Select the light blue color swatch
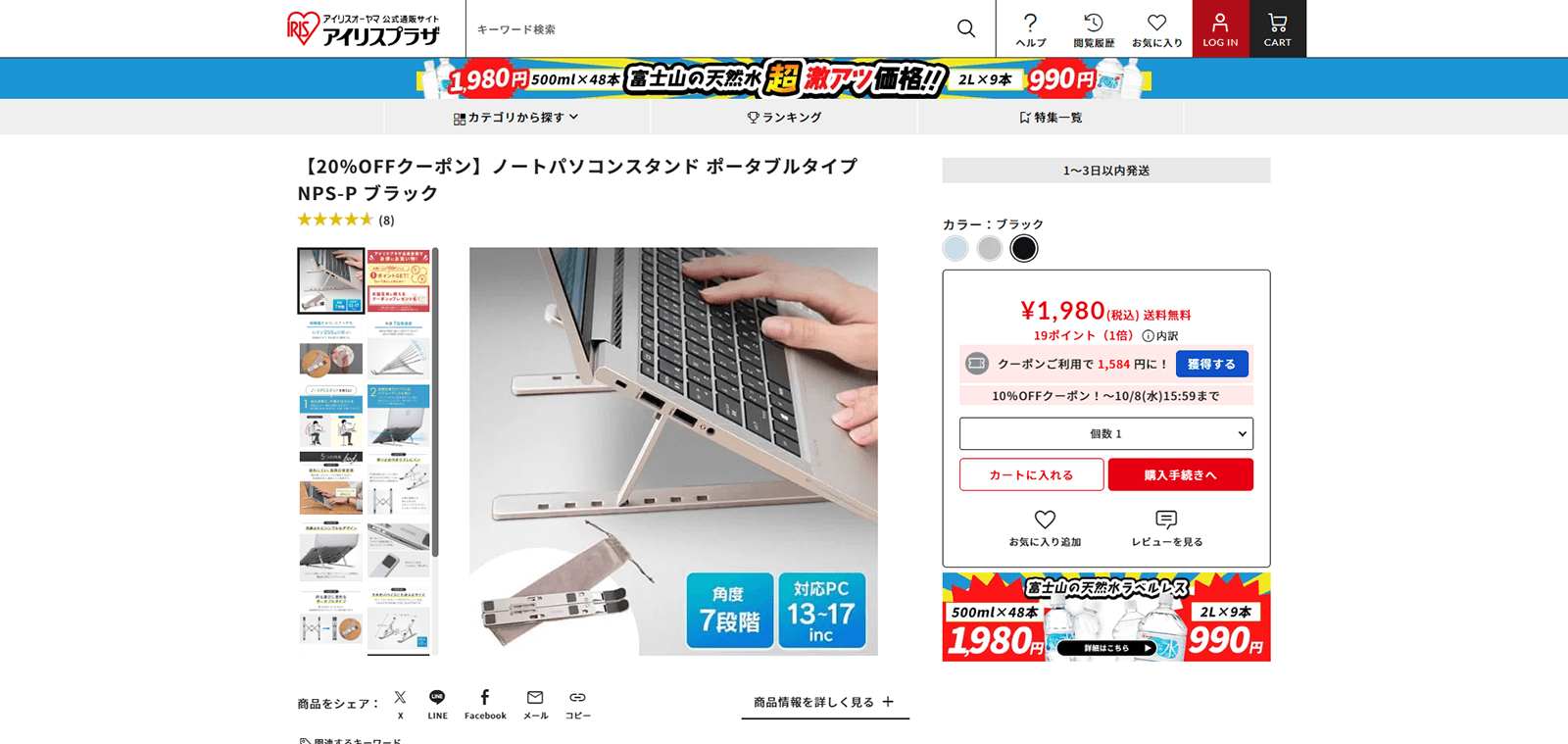This screenshot has width=1568, height=744. pos(955,248)
